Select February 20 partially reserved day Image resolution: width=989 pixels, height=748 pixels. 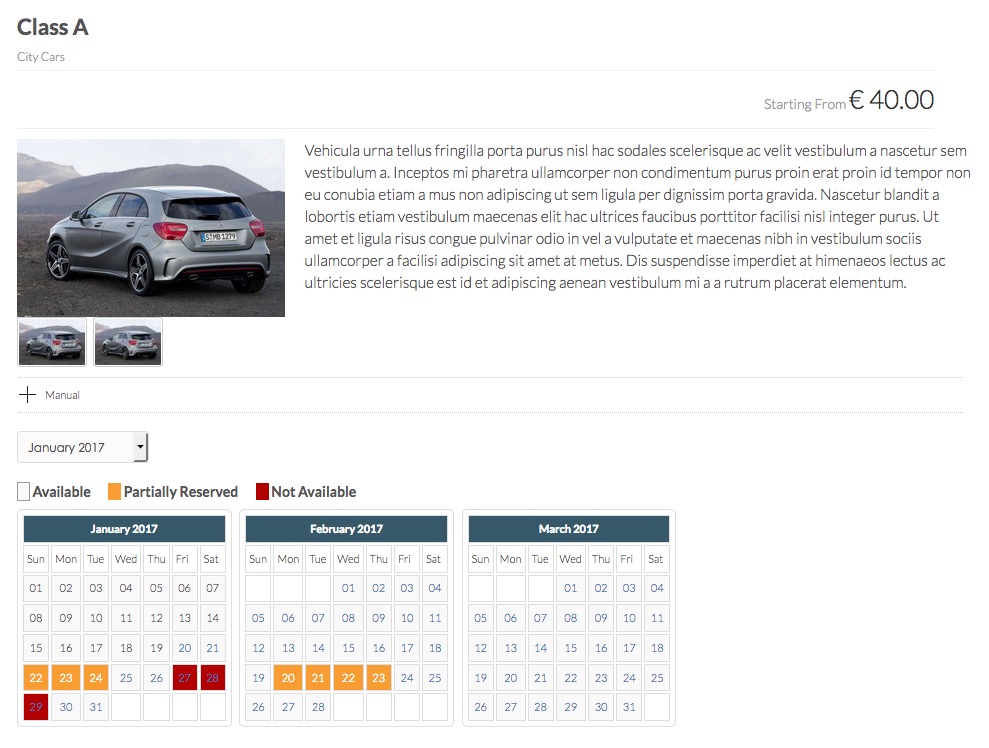pyautogui.click(x=288, y=678)
